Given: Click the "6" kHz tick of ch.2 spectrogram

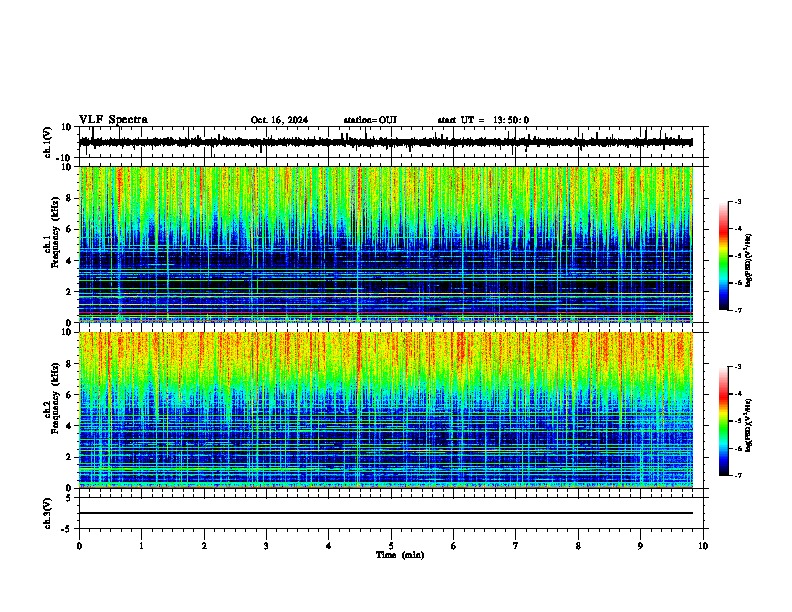Looking at the screenshot, I should click(70, 395).
